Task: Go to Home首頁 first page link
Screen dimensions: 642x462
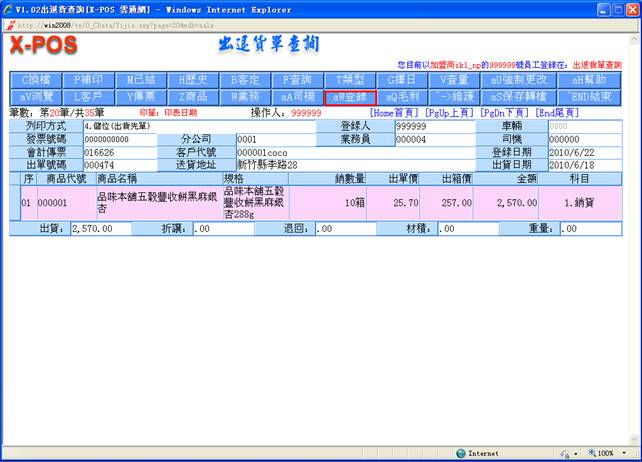Action: click(395, 113)
